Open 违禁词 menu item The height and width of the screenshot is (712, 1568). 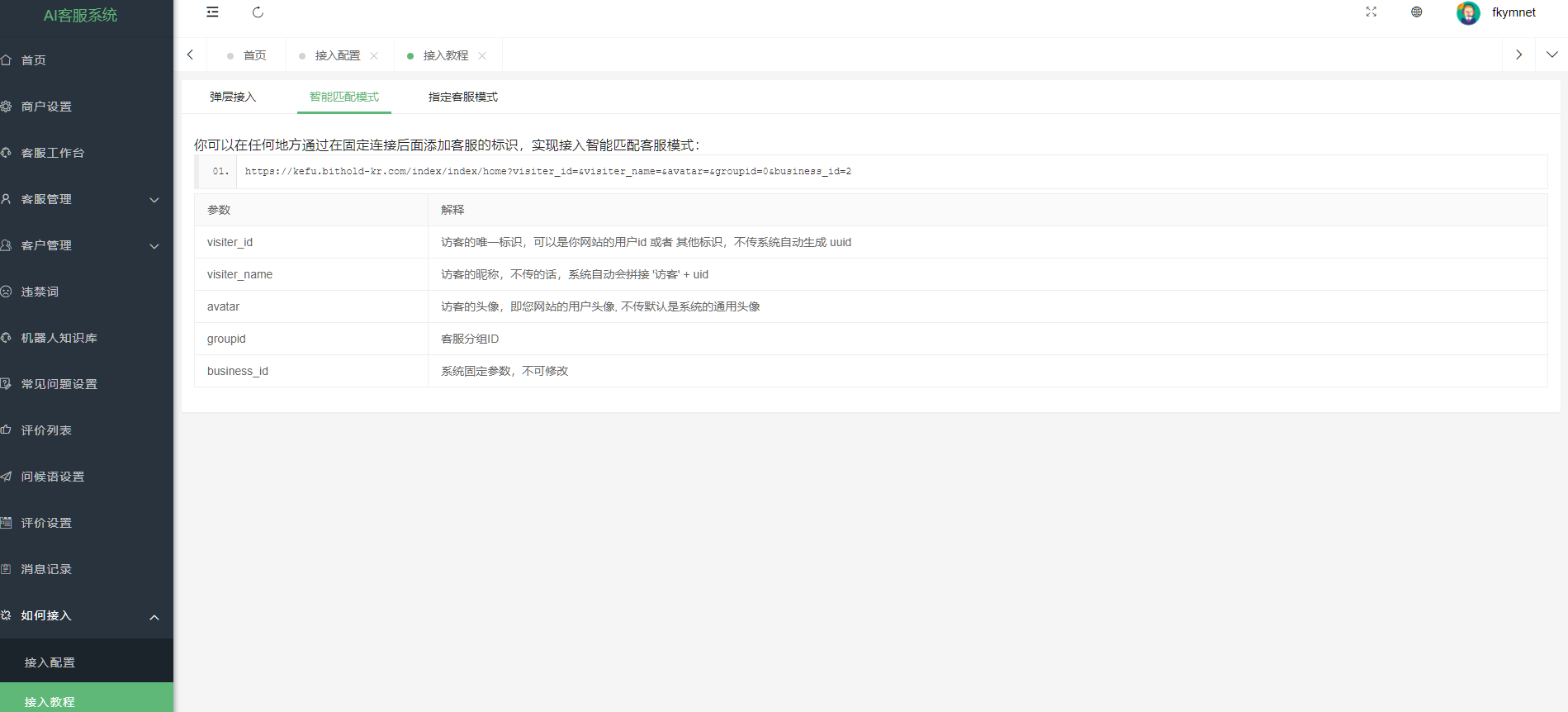[87, 292]
